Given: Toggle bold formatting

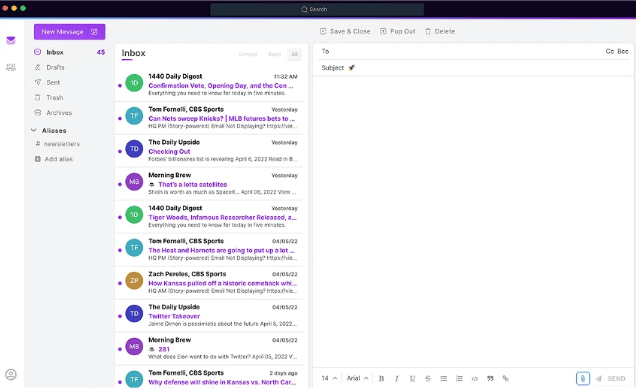Looking at the screenshot, I should 381,378.
